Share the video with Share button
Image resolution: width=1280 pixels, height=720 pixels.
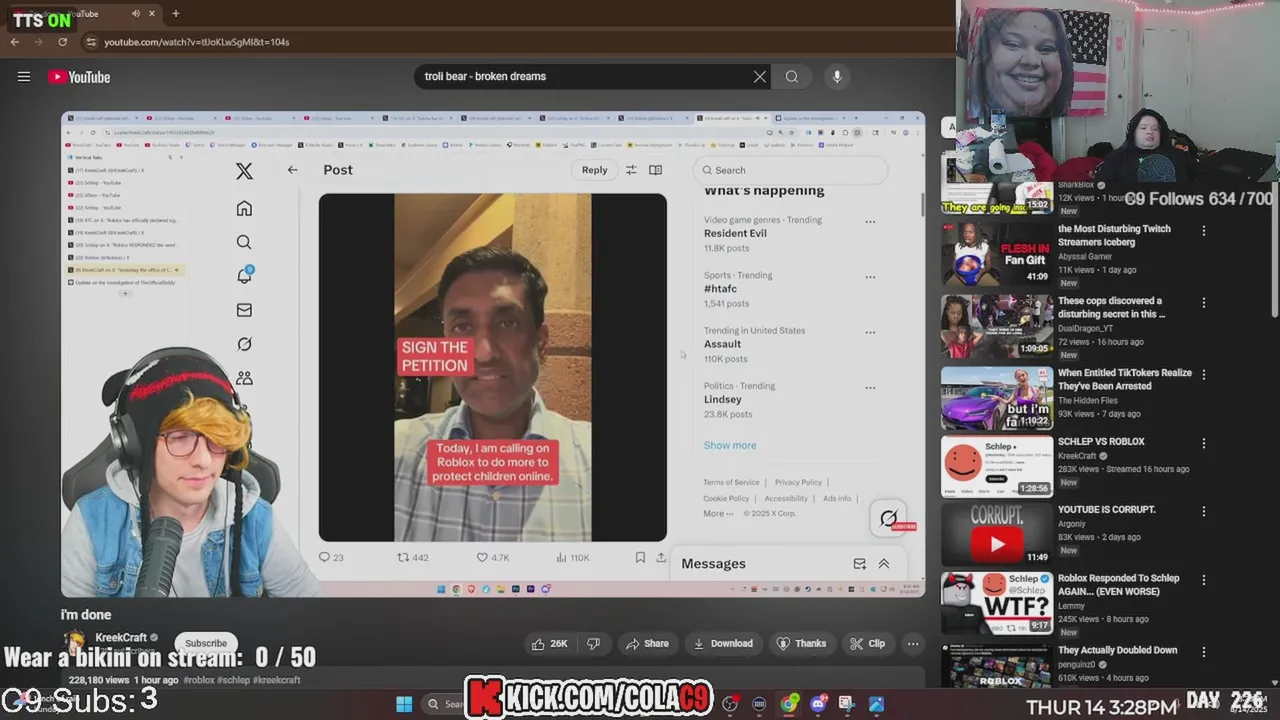coord(647,643)
